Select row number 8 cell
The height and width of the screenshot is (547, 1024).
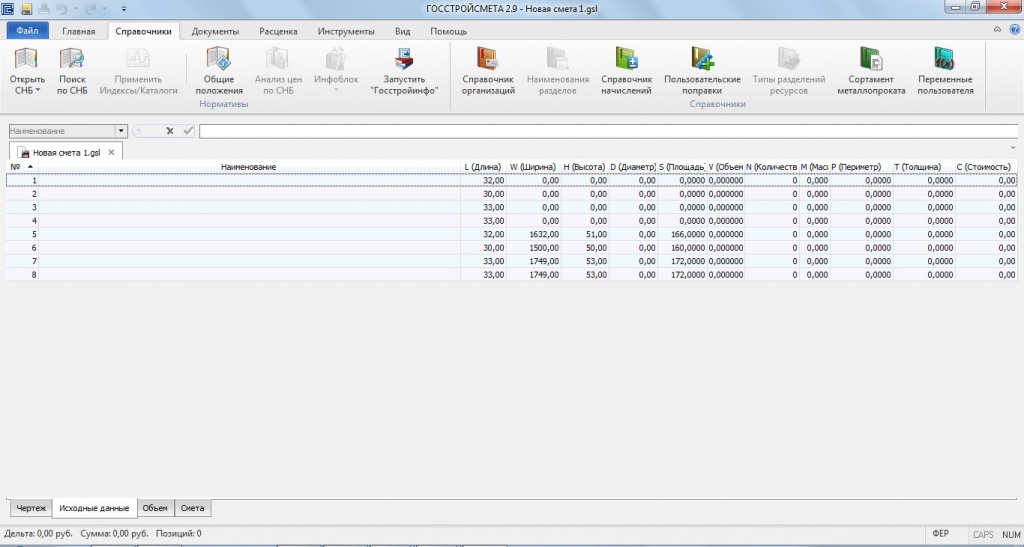pyautogui.click(x=22, y=275)
